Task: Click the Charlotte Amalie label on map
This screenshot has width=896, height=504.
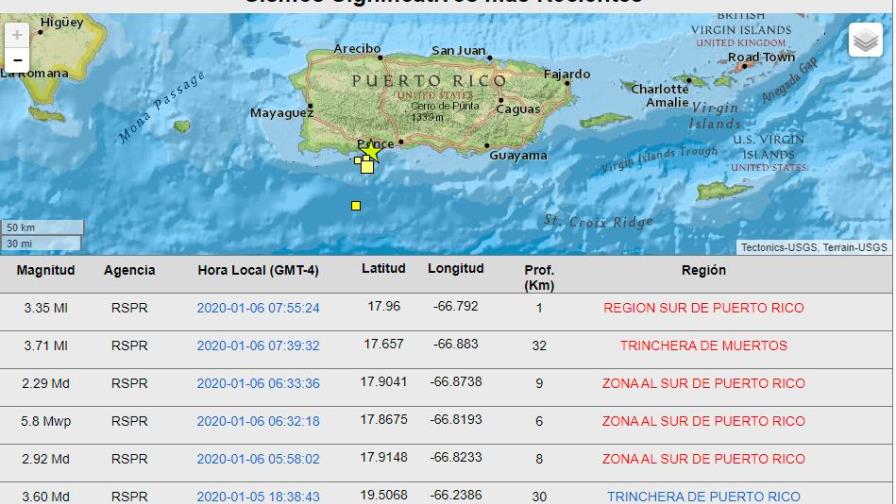Action: [660, 96]
